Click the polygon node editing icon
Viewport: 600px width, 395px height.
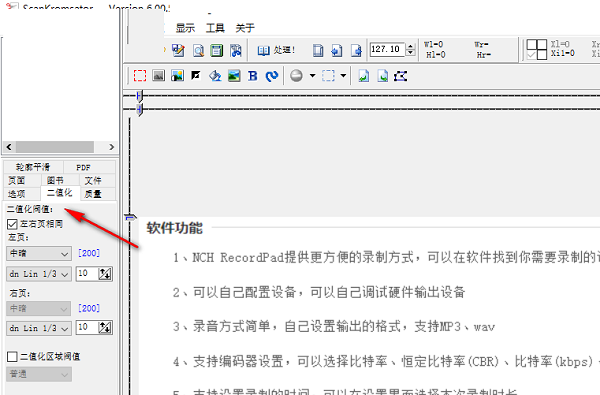click(x=401, y=76)
